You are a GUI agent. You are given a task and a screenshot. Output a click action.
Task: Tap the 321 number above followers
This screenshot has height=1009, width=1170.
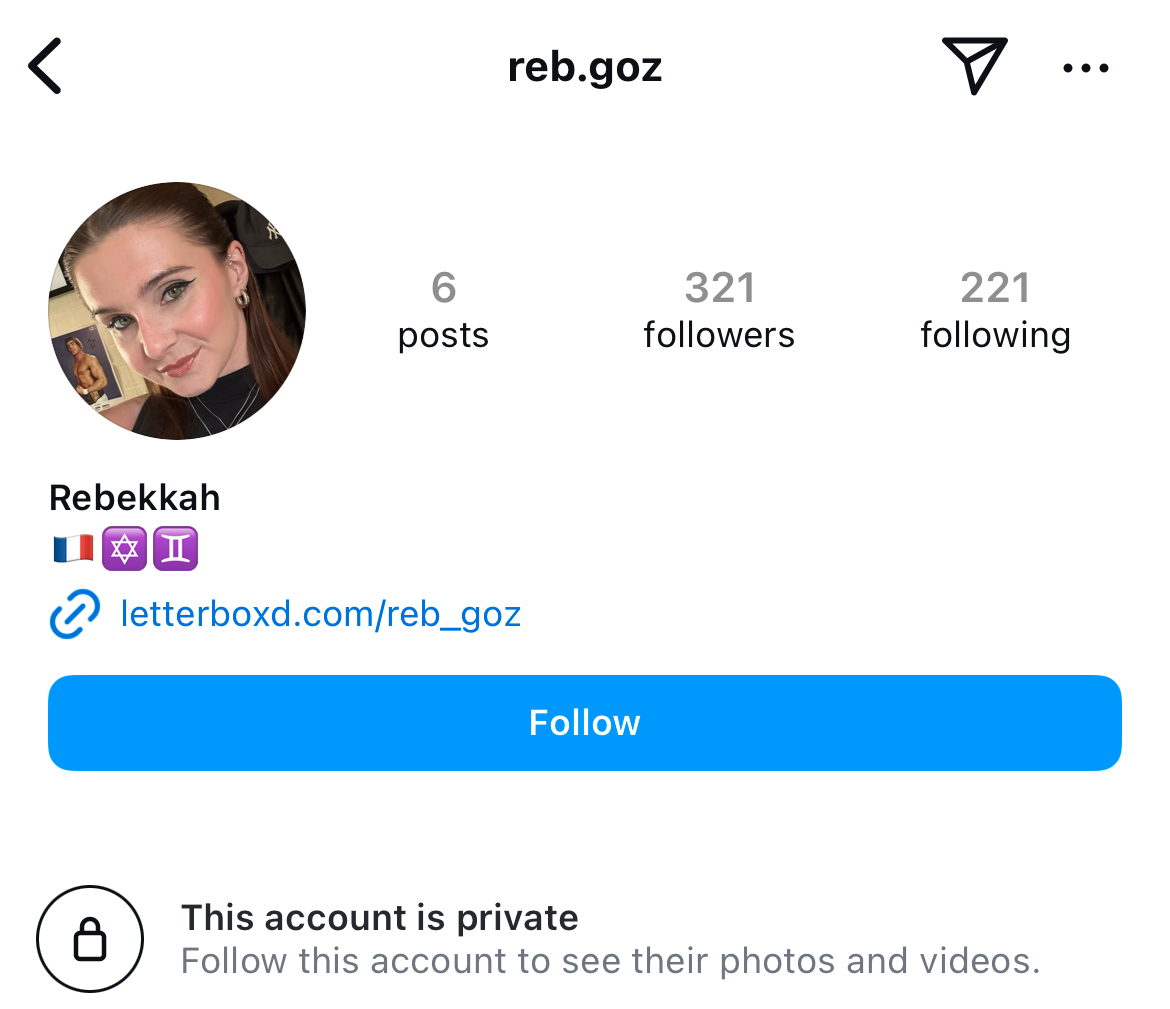point(719,288)
